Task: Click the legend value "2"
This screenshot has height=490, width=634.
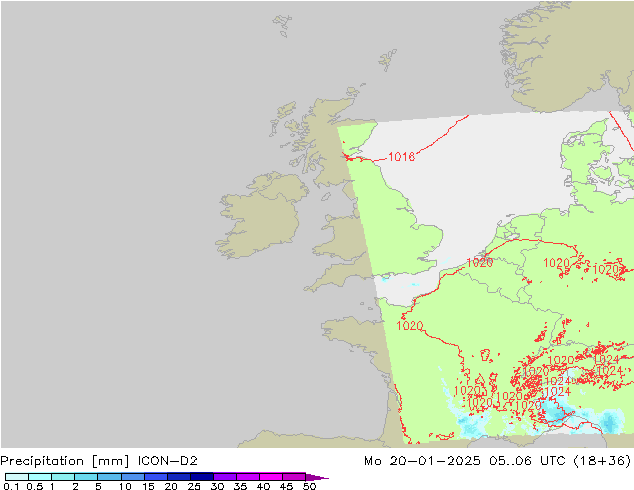Action: pos(75,486)
